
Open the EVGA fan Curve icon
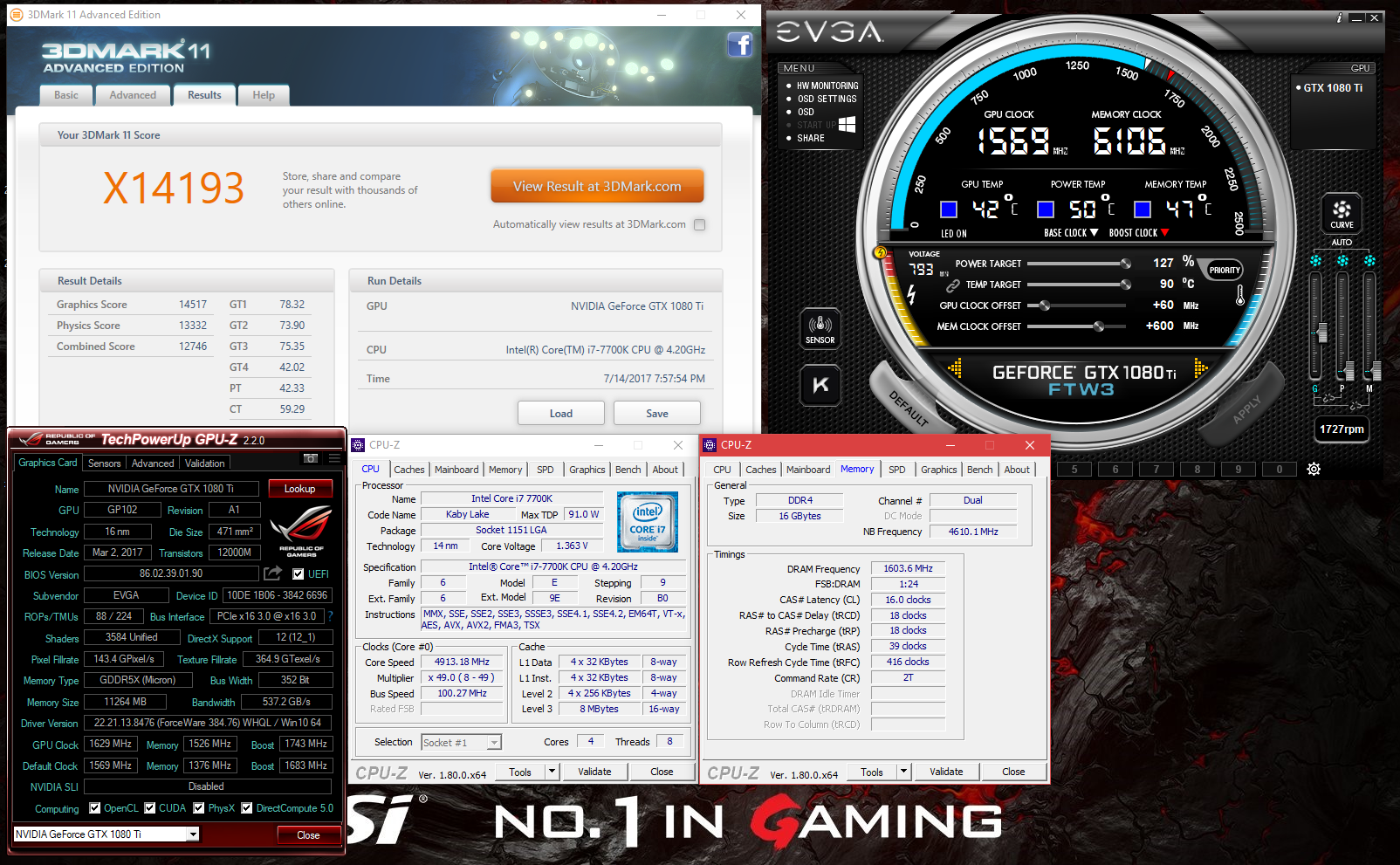(x=1342, y=212)
